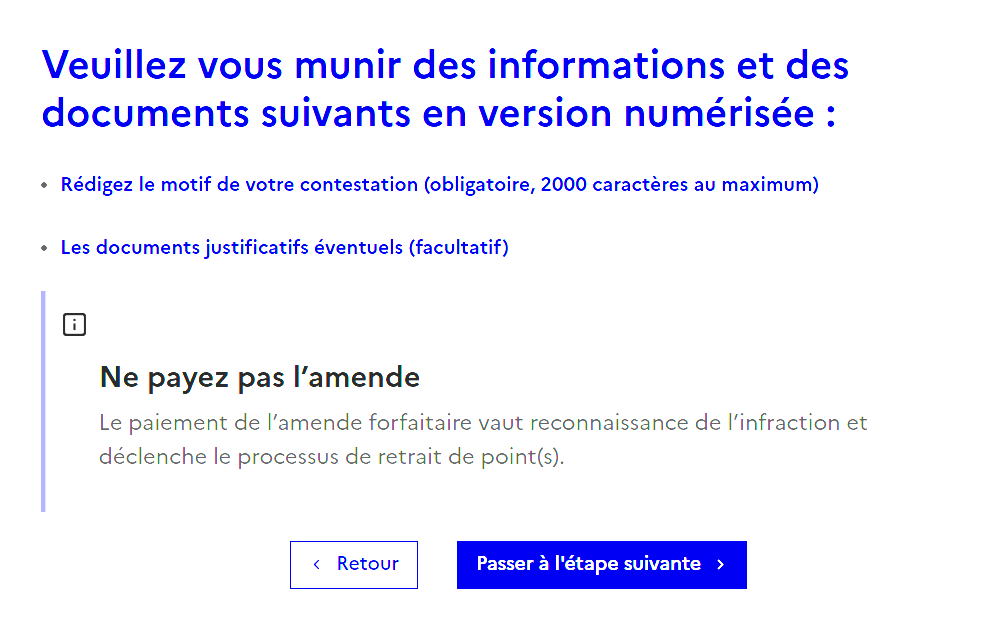Go back with the Retour button
The height and width of the screenshot is (640, 985).
(354, 565)
